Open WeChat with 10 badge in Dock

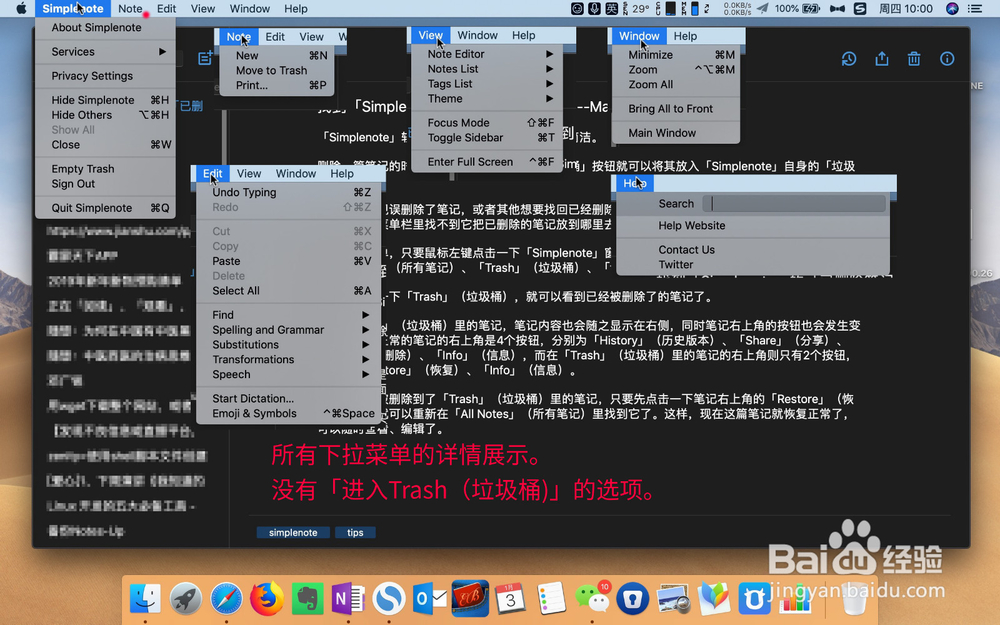(x=592, y=599)
